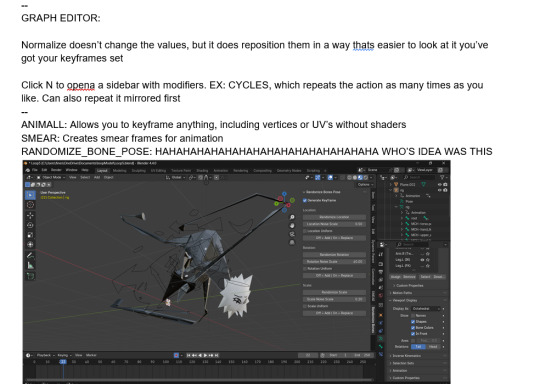This screenshot has height=384, width=540.
Task: Toggle the Shapes show checkbox
Action: pyautogui.click(x=413, y=322)
